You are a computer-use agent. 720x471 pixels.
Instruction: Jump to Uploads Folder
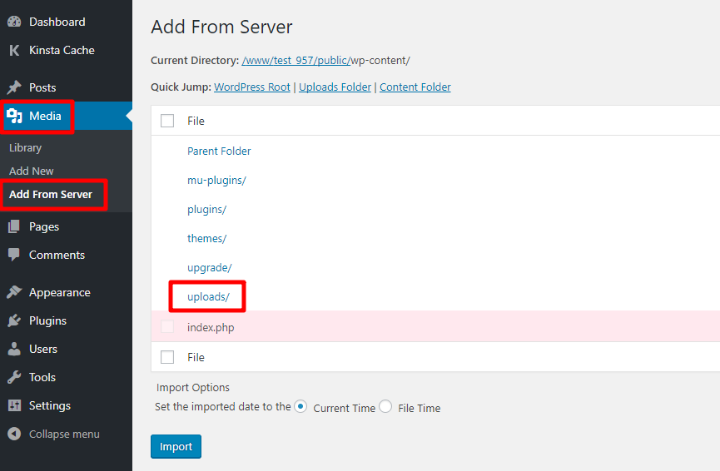coord(335,87)
